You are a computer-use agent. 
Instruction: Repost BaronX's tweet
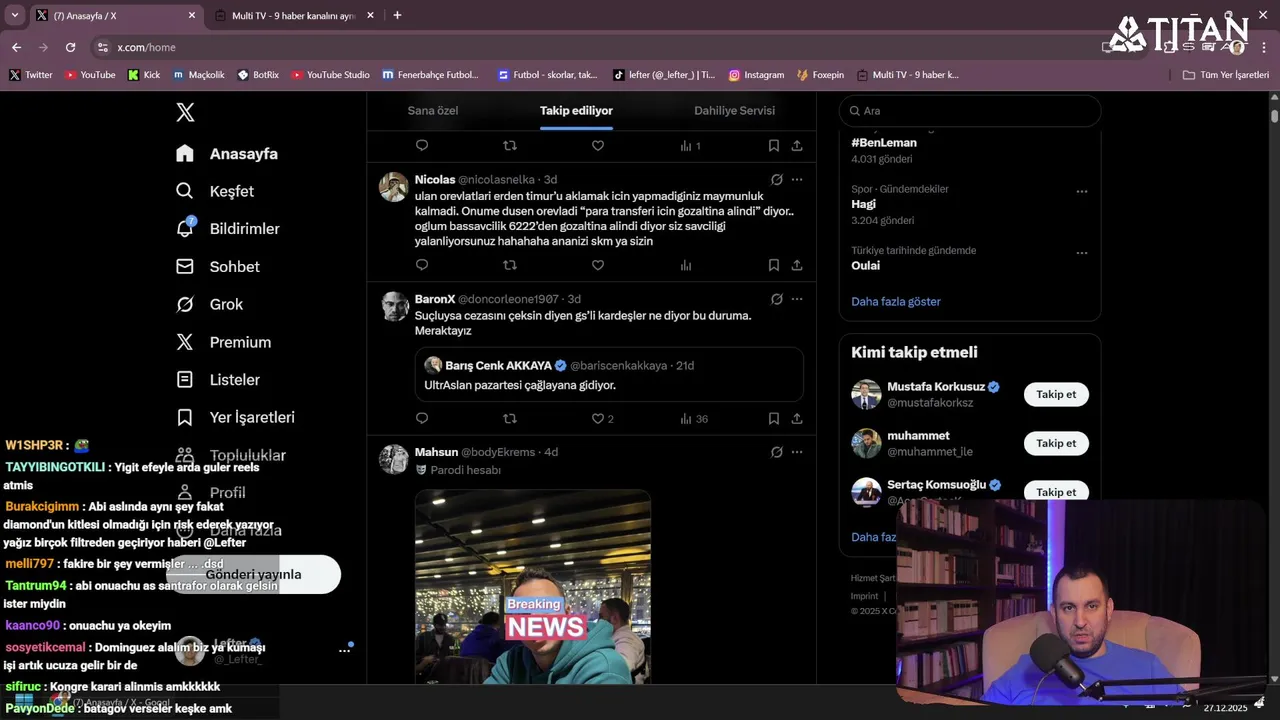point(510,418)
